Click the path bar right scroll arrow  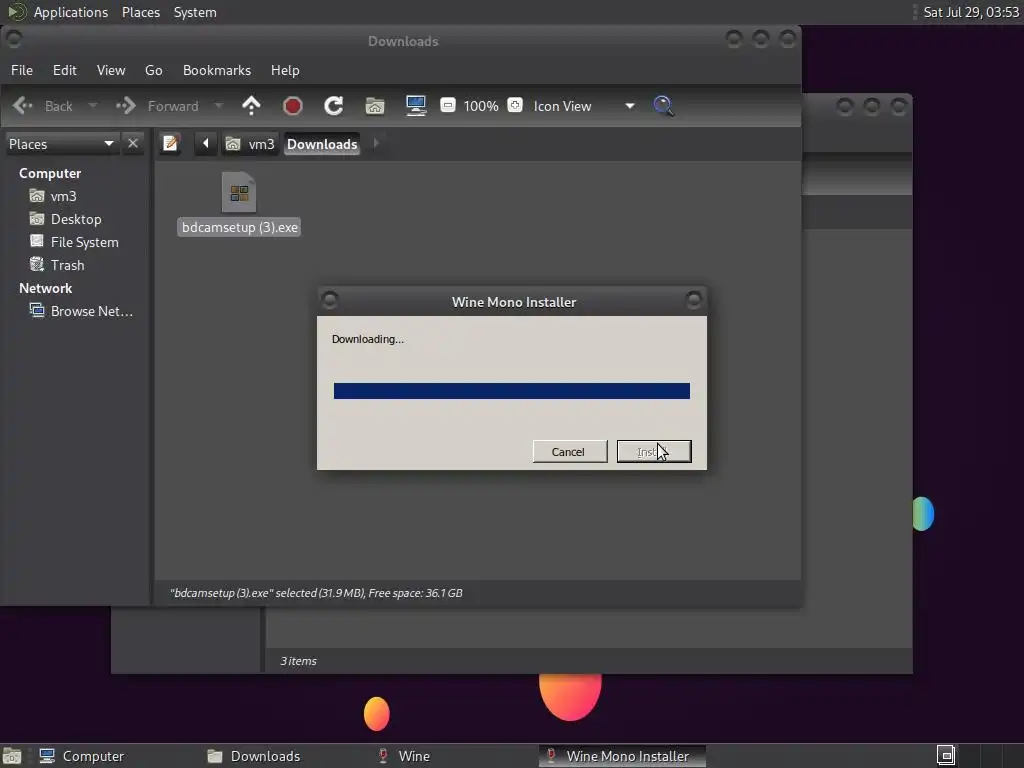point(376,143)
